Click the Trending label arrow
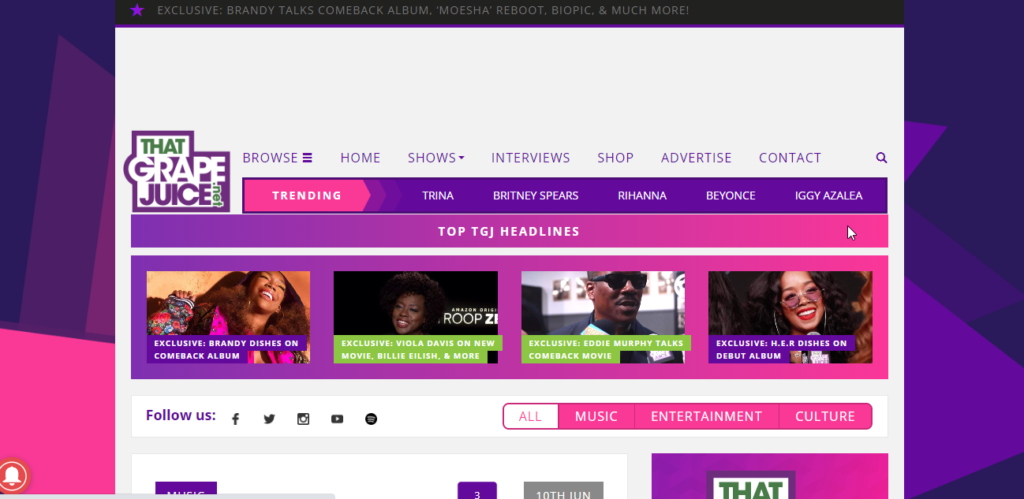This screenshot has width=1024, height=499. pos(307,195)
